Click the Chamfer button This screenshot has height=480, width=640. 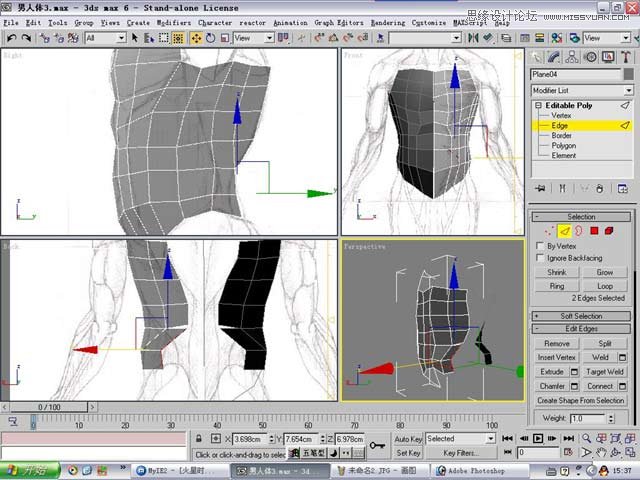tap(551, 386)
